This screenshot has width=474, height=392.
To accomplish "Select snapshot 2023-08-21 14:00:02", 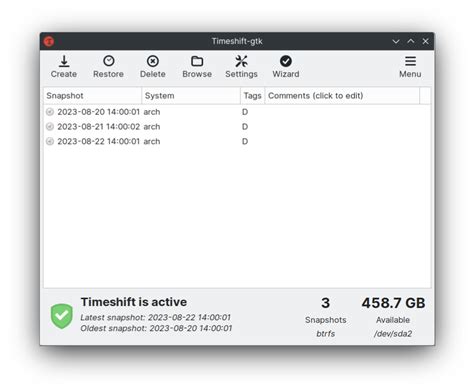I will 98,127.
